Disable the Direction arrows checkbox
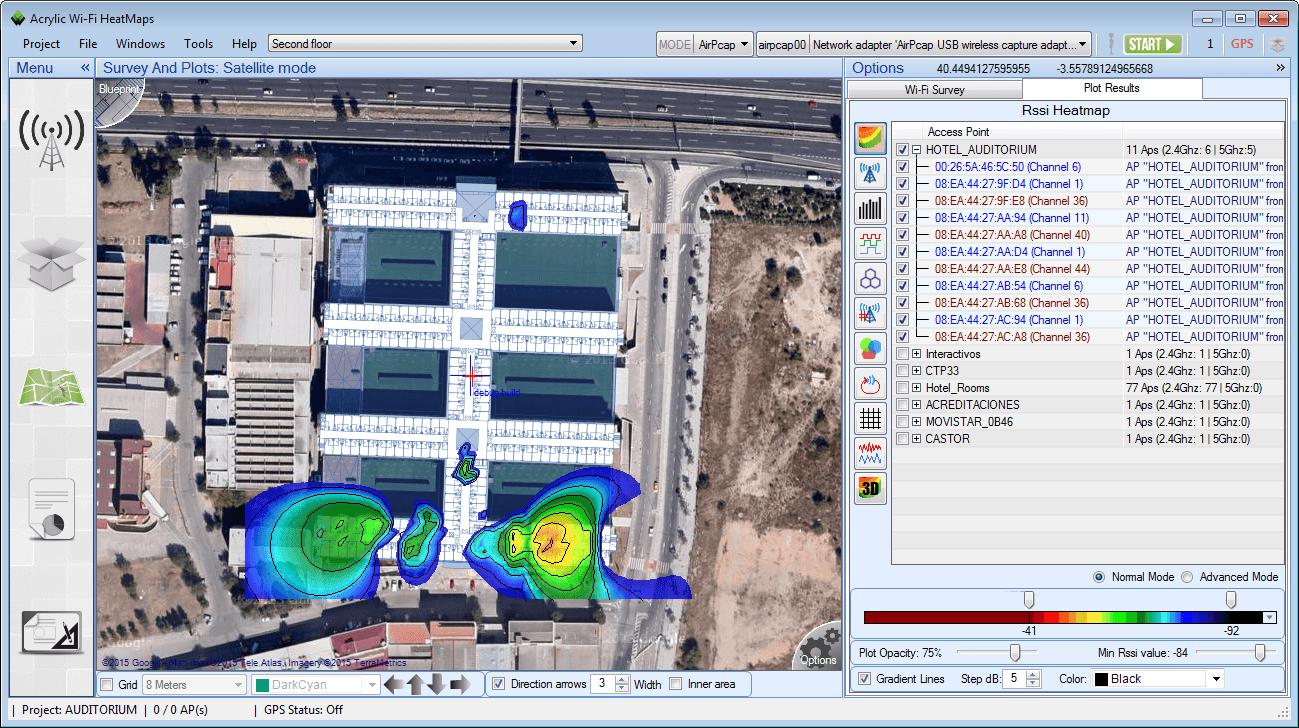This screenshot has width=1299, height=728. 497,683
